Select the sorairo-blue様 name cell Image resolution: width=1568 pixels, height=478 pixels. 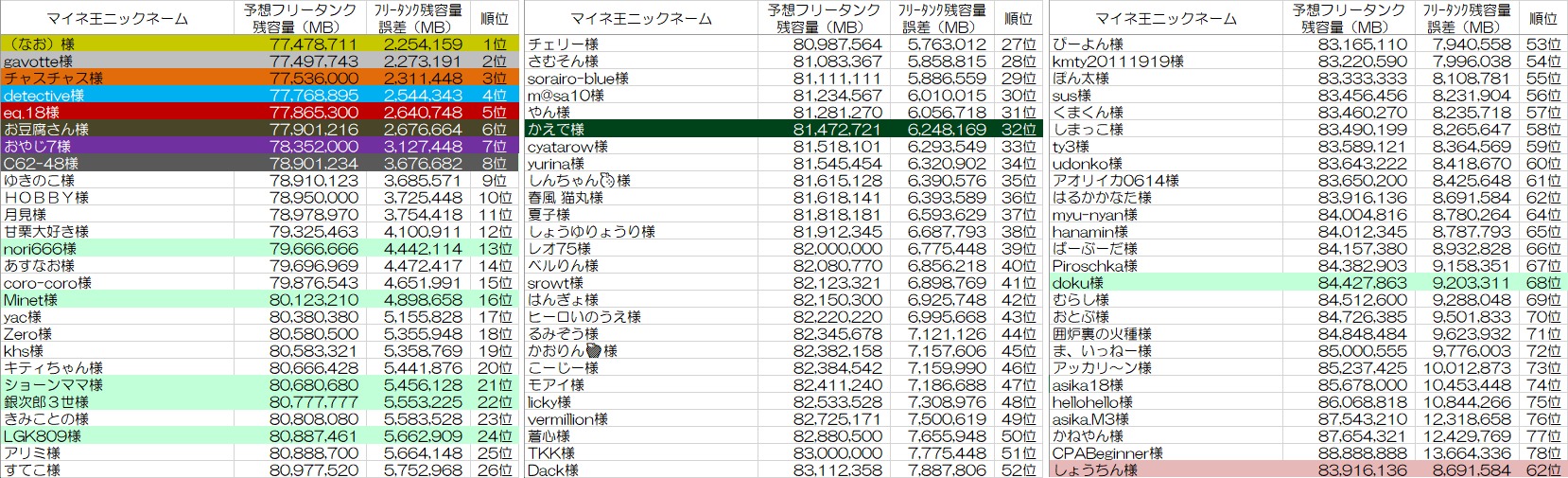pyautogui.click(x=641, y=79)
